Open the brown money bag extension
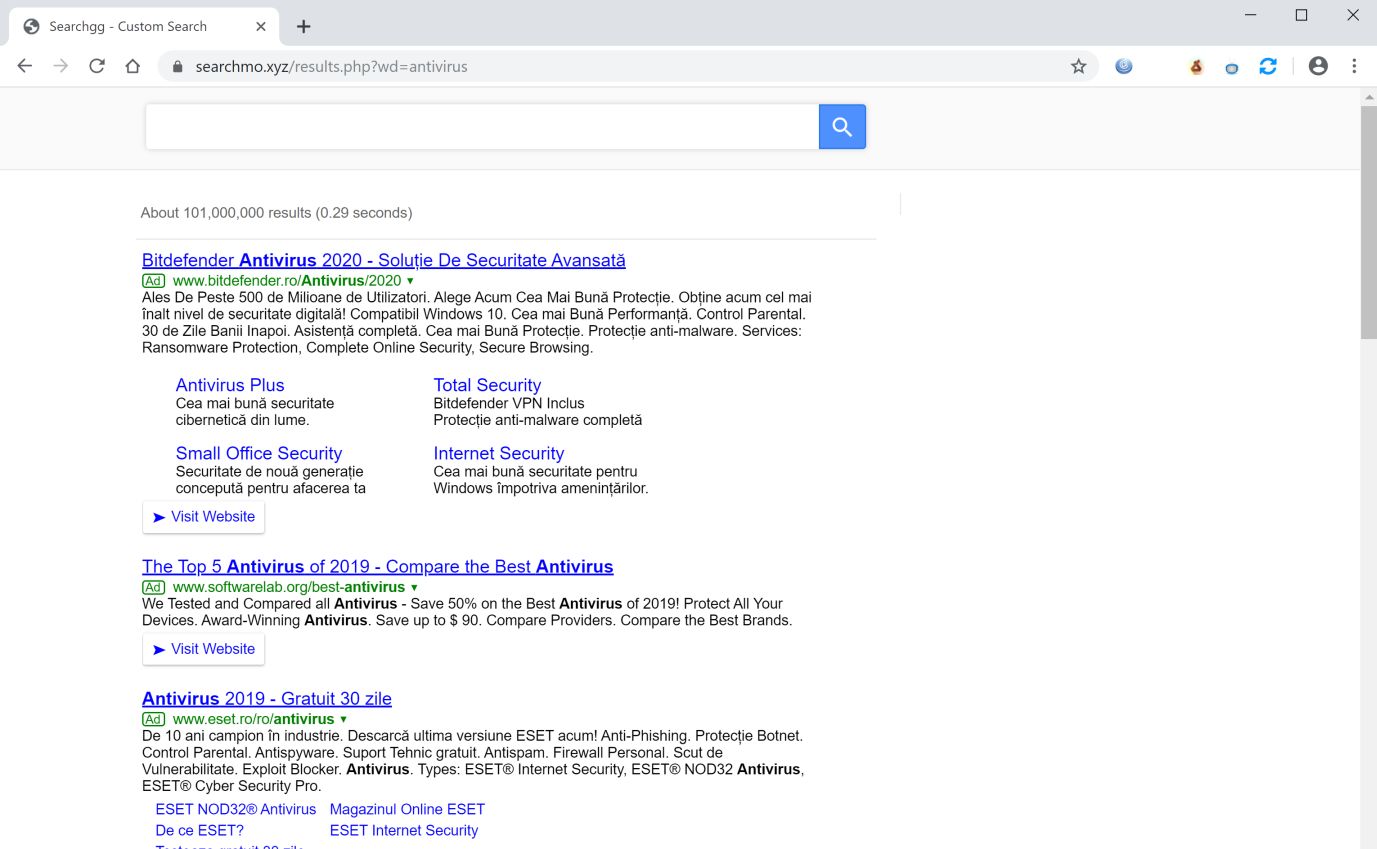Viewport: 1377px width, 849px height. [1196, 67]
